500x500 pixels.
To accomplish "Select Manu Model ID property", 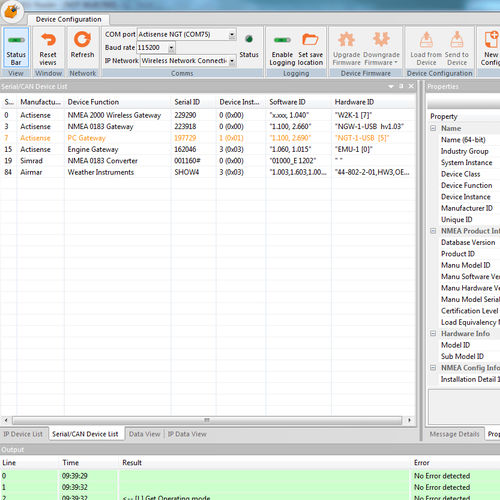I will 466,265.
